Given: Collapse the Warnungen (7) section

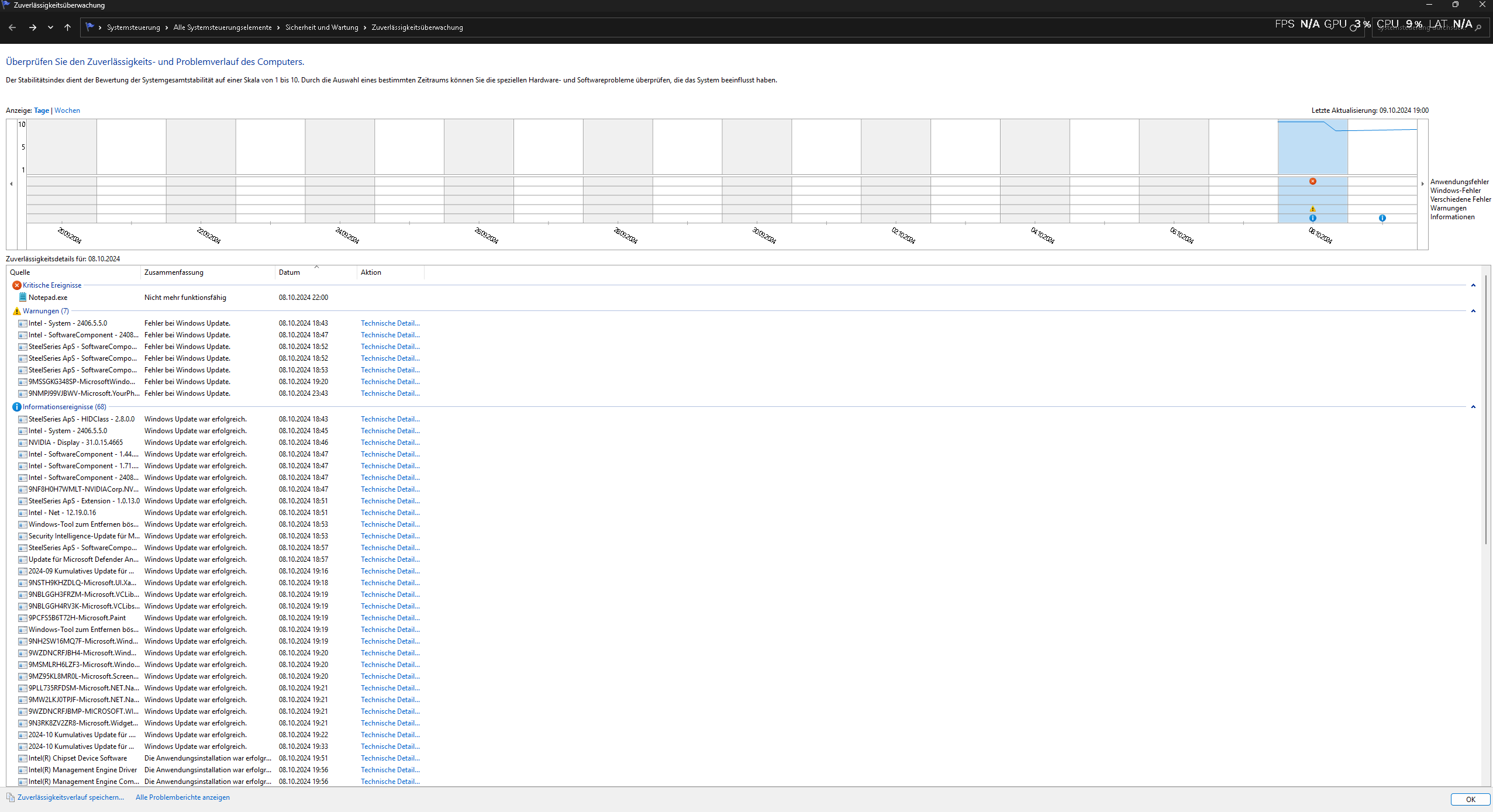Looking at the screenshot, I should tap(1473, 311).
